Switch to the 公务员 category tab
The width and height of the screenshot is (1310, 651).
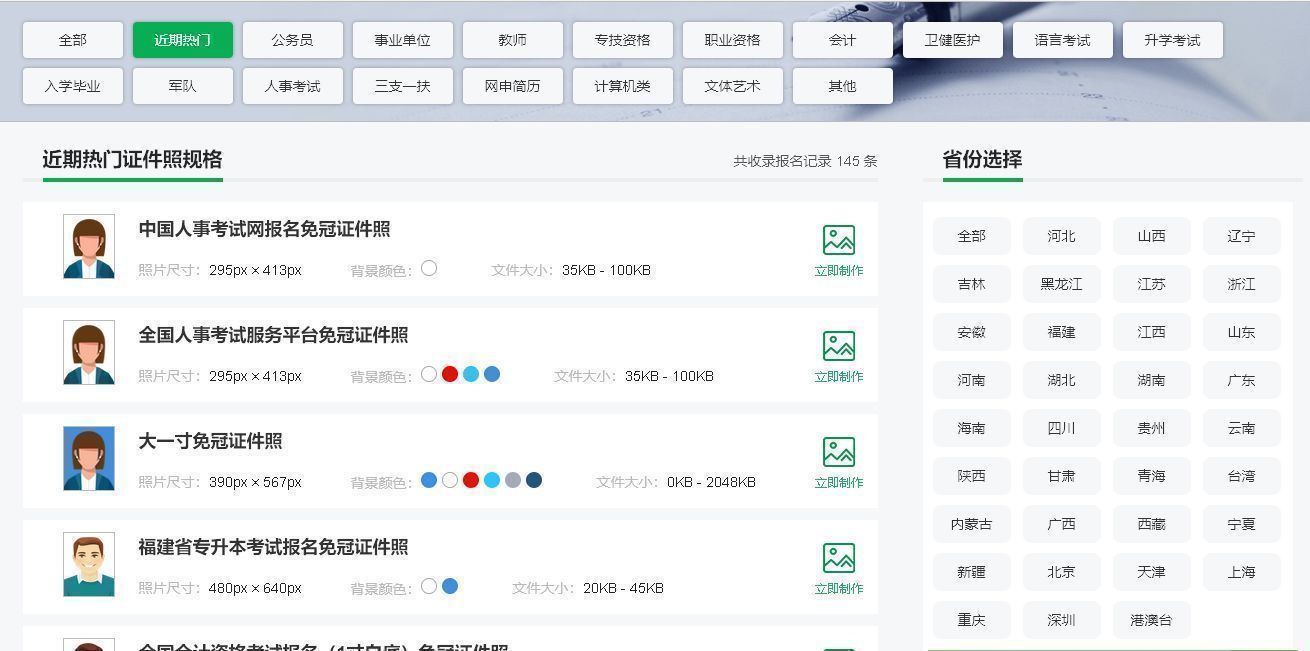(x=292, y=40)
